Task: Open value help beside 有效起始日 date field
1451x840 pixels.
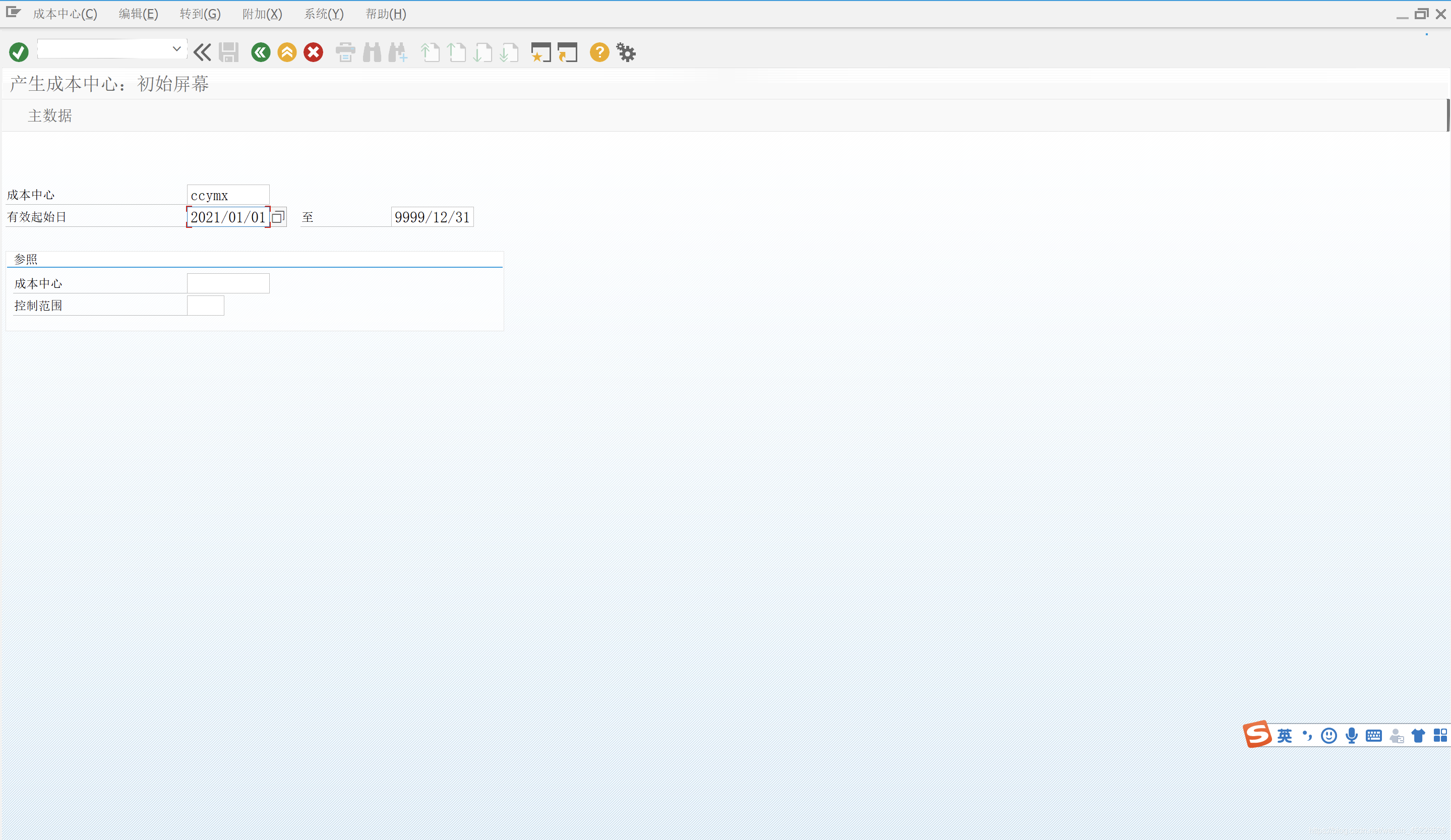Action: pos(278,217)
